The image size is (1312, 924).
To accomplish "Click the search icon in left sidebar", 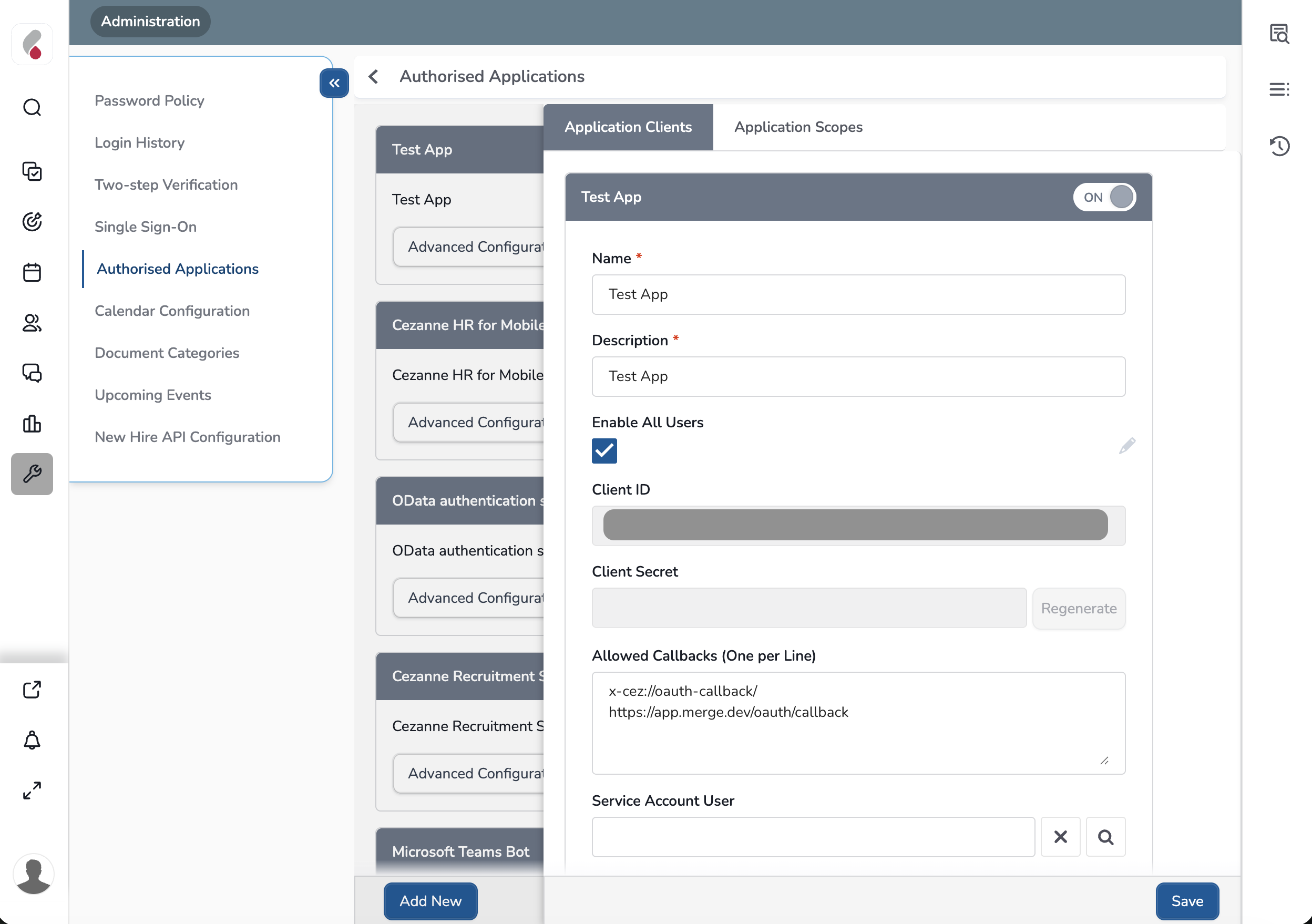I will (x=32, y=107).
